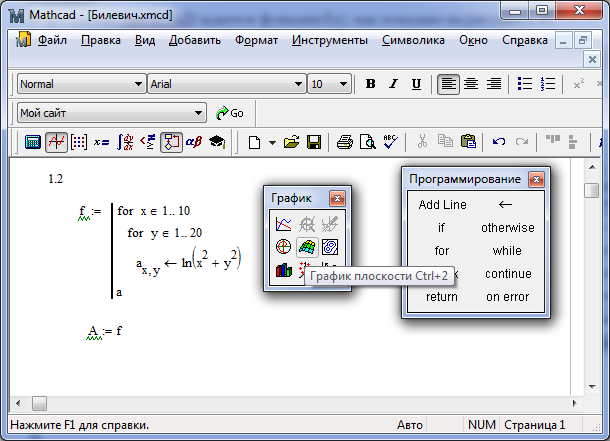Image resolution: width=610 pixels, height=441 pixels.
Task: Insert surface plot from Graph palette
Action: pyautogui.click(x=307, y=247)
